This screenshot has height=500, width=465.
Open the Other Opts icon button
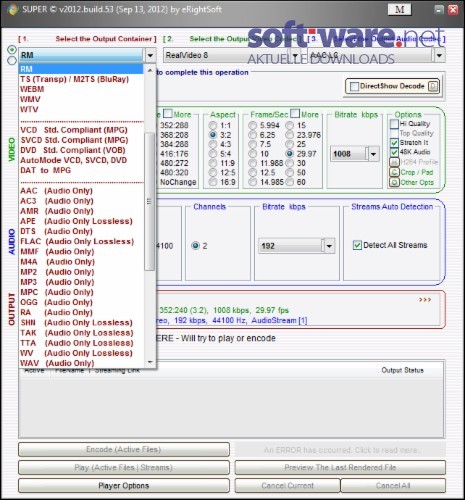[394, 182]
